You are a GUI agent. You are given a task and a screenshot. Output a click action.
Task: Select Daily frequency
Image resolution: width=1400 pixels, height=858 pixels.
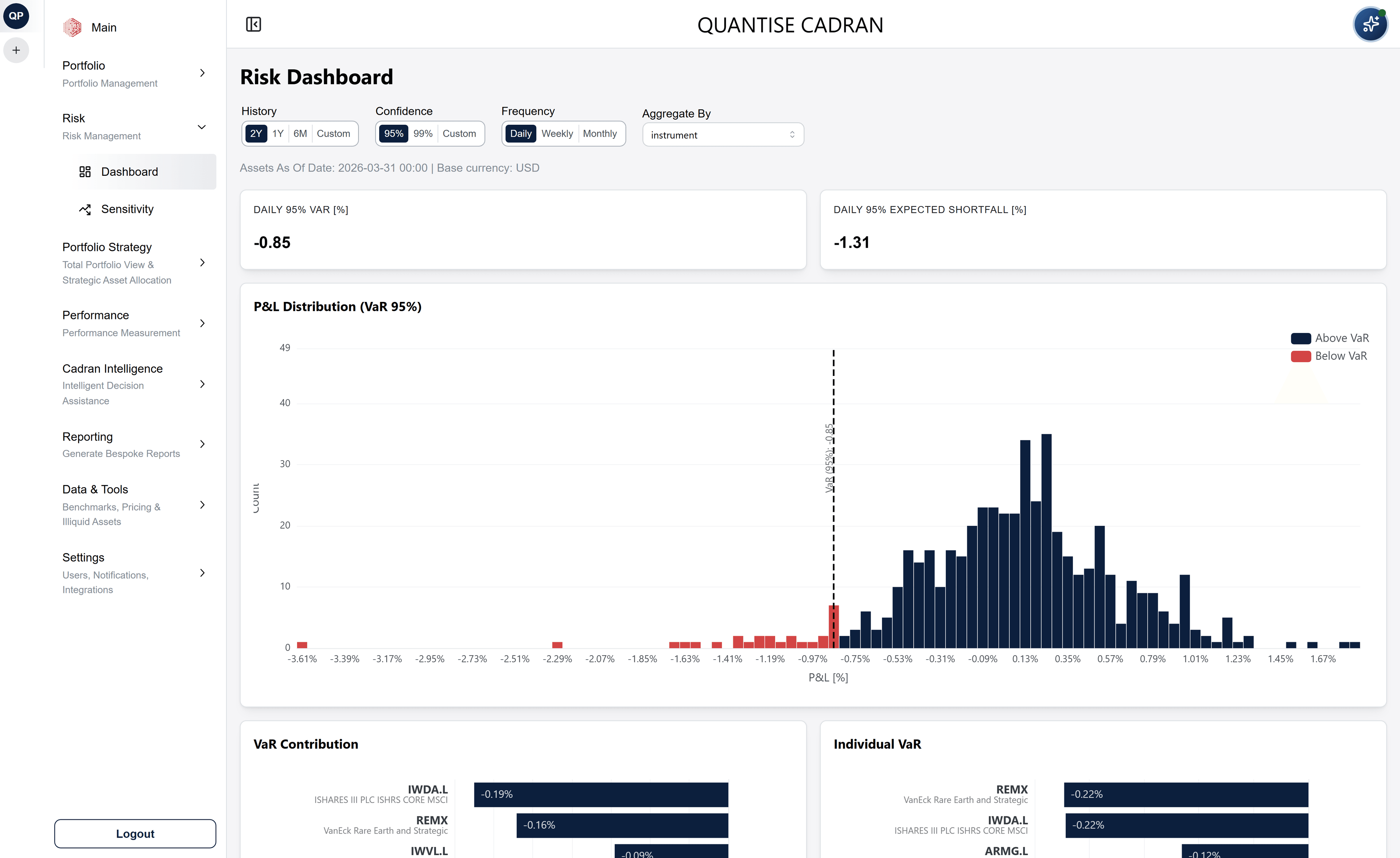click(521, 133)
